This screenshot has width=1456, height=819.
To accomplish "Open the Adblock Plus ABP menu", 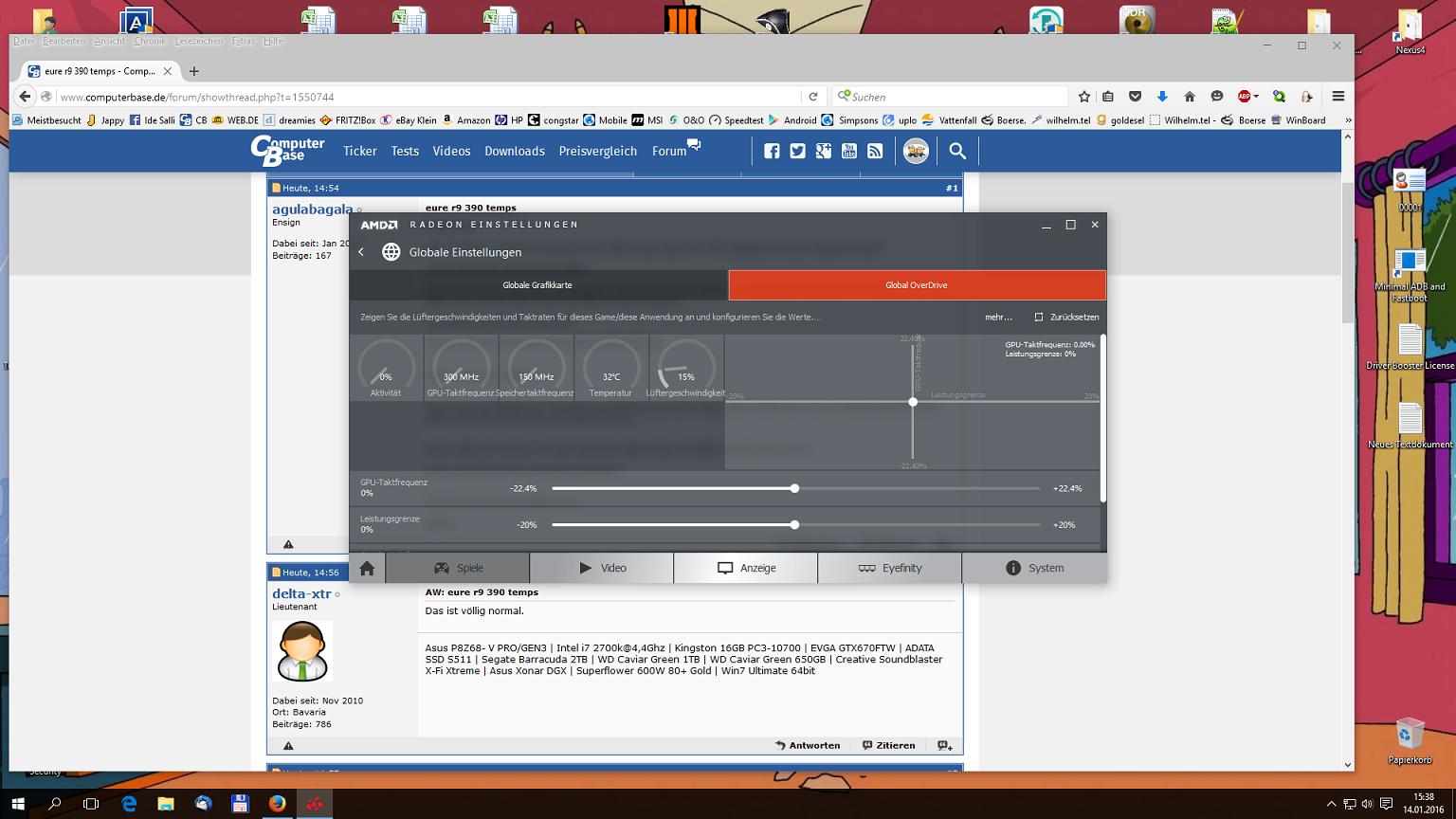I will click(1248, 97).
